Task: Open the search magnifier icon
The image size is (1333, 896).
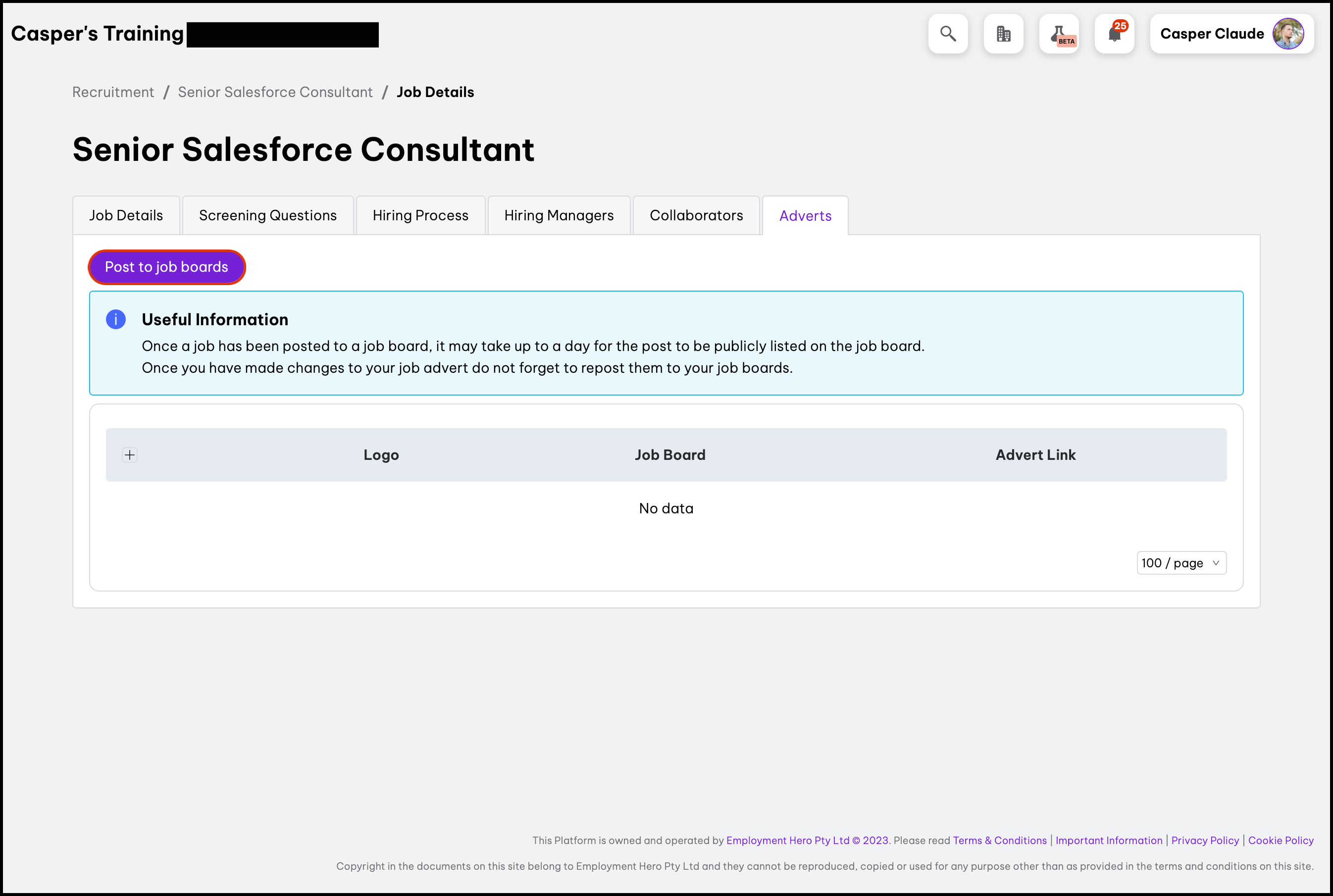Action: [948, 34]
